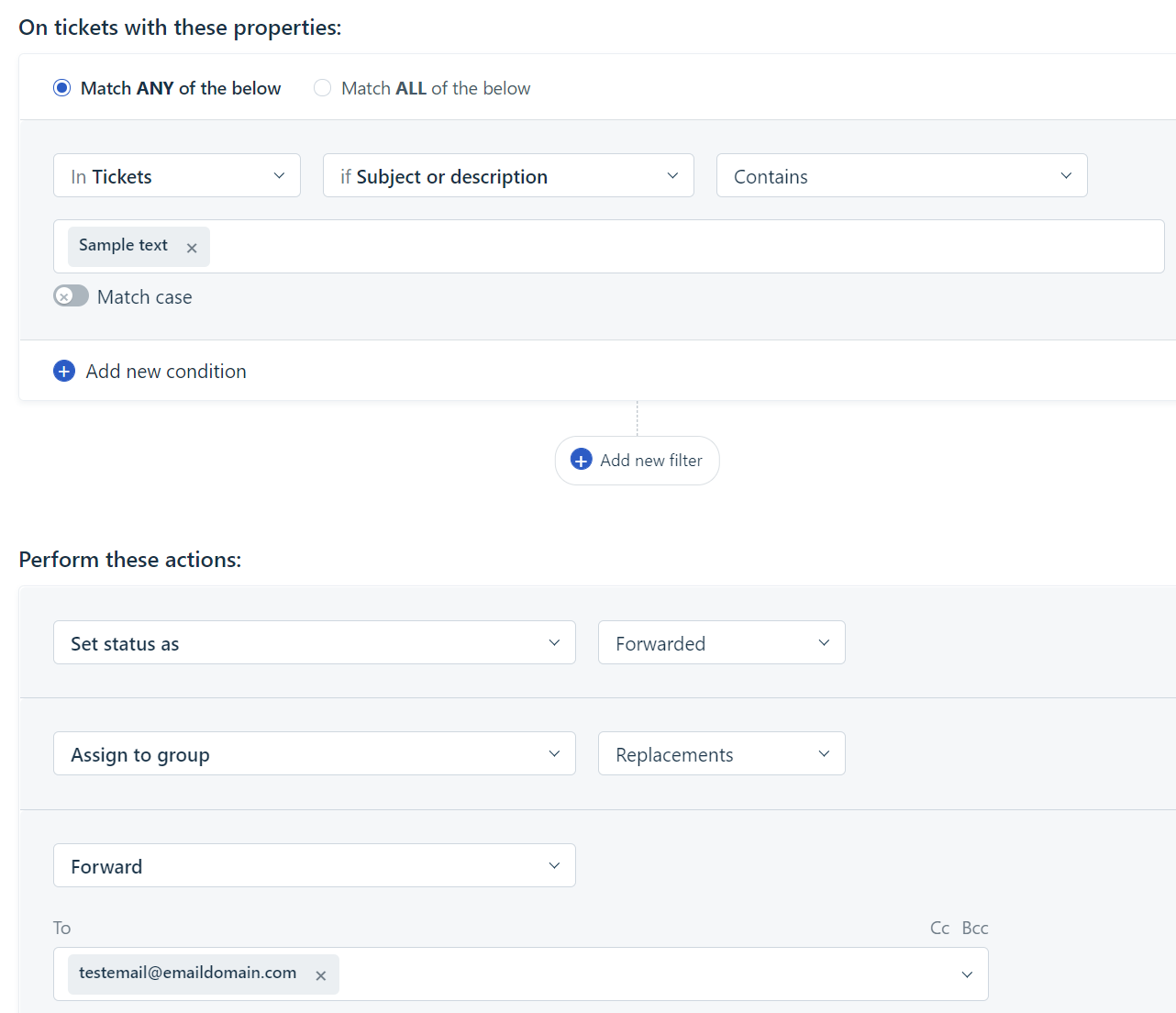This screenshot has width=1176, height=1013.
Task: Click the Bcc link
Action: pos(975,928)
